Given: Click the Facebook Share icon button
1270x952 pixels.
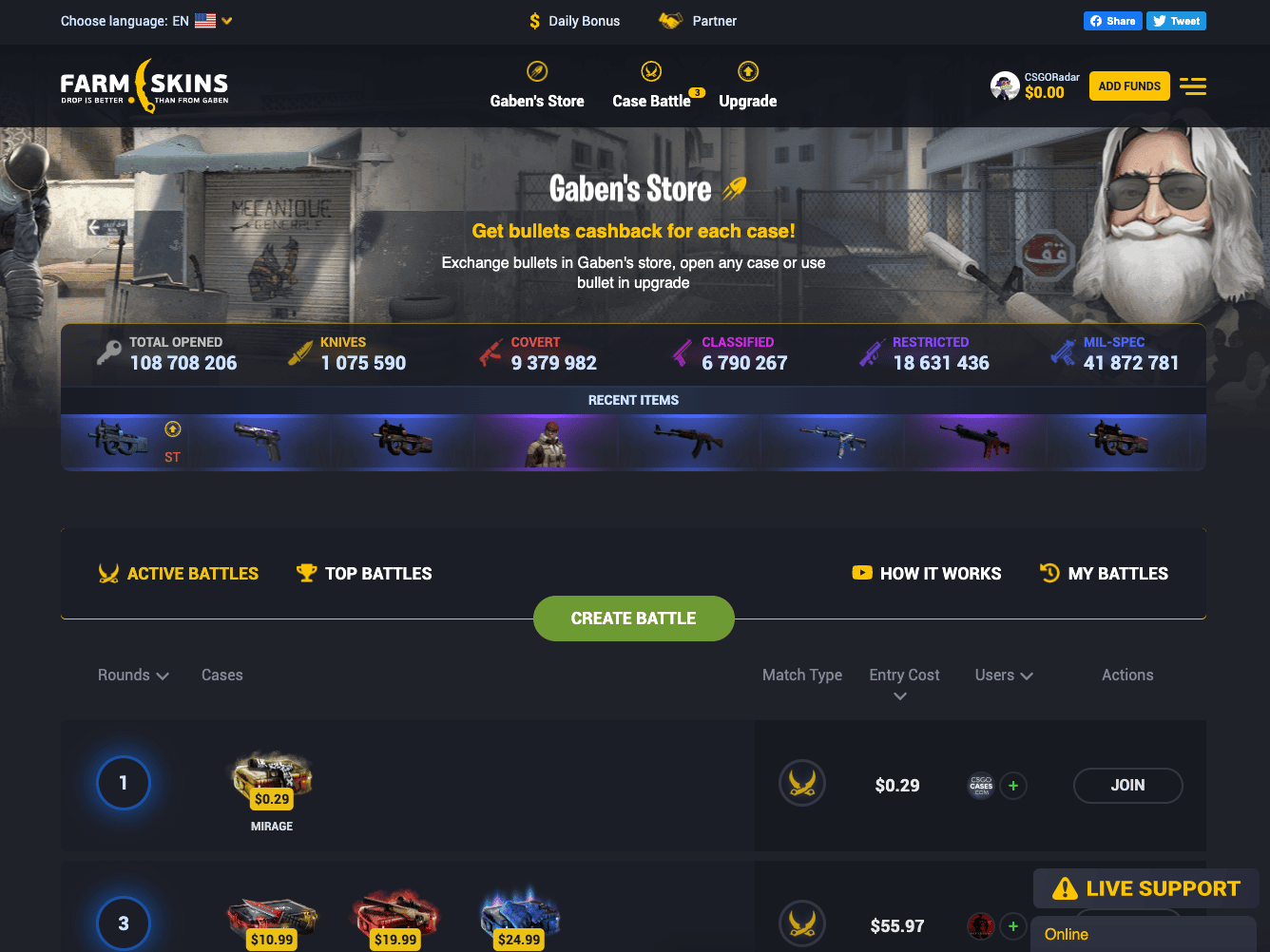Looking at the screenshot, I should pos(1113,21).
